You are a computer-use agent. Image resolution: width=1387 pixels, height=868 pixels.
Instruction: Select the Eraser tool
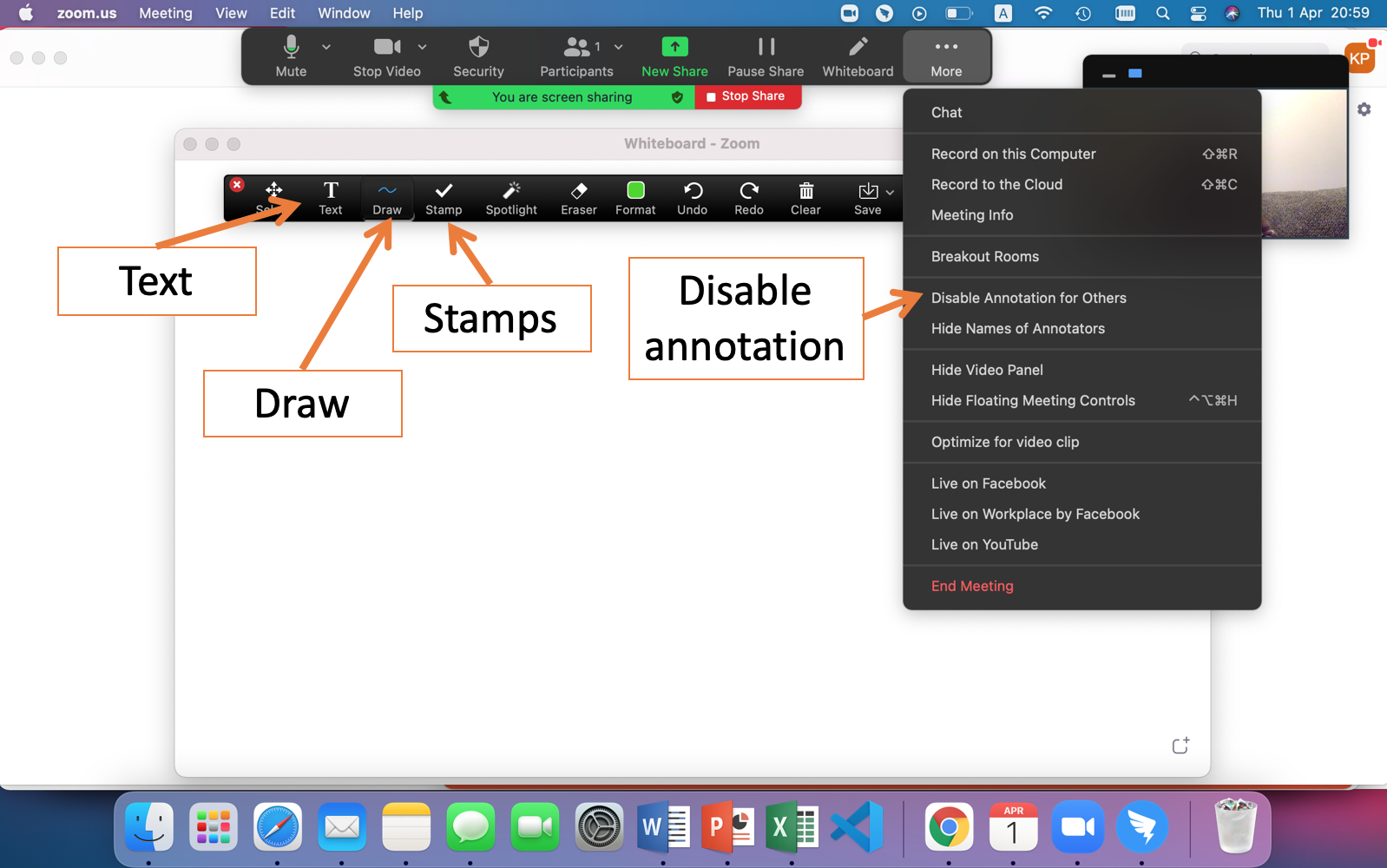(579, 198)
